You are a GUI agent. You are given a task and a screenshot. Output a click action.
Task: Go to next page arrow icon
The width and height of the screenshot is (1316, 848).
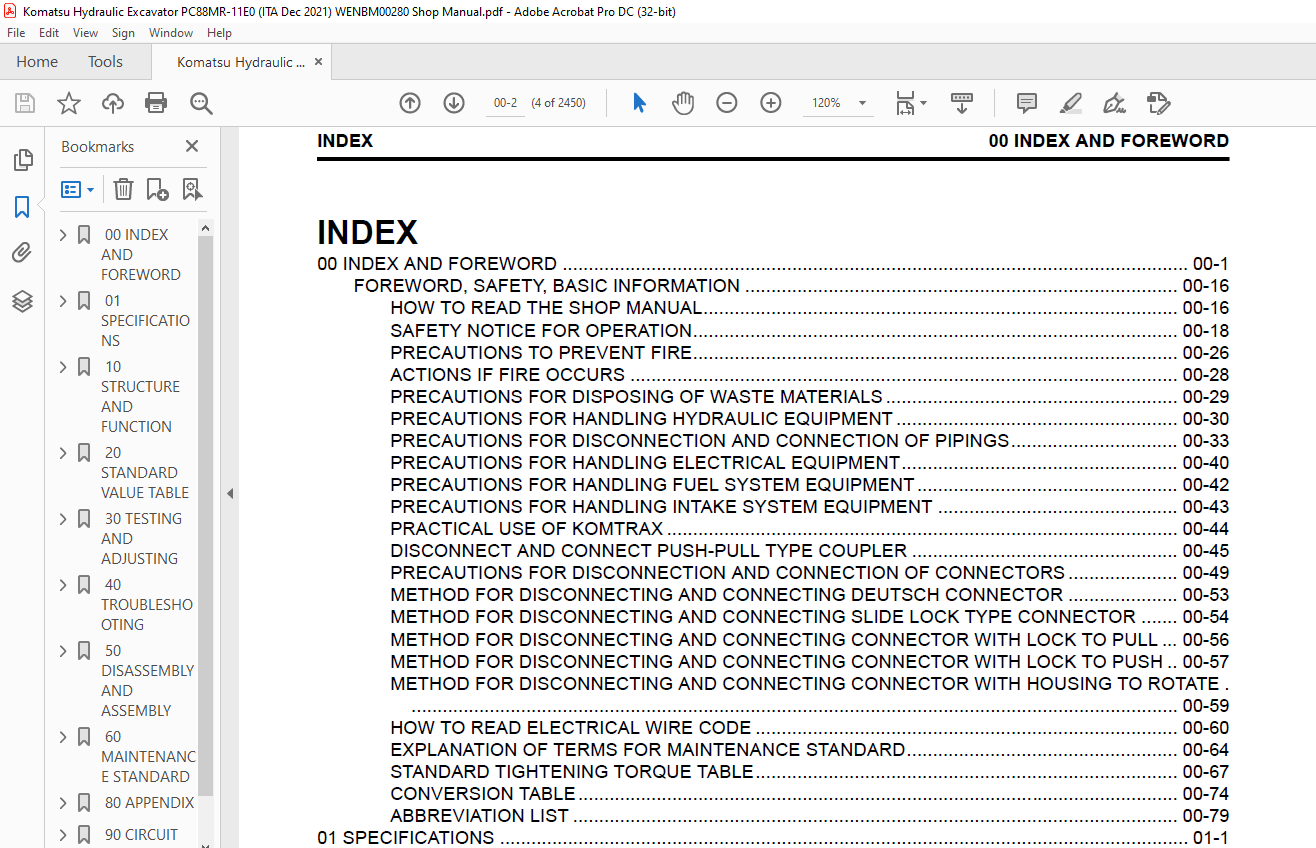[x=454, y=103]
